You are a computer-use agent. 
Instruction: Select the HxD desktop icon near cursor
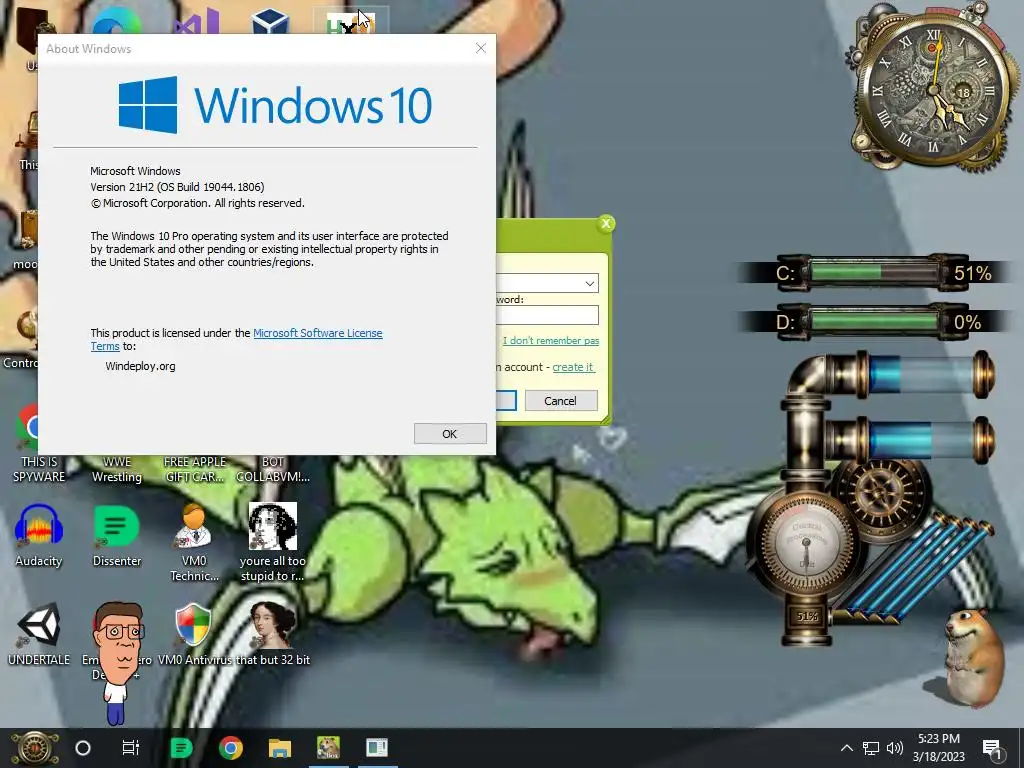tap(351, 21)
